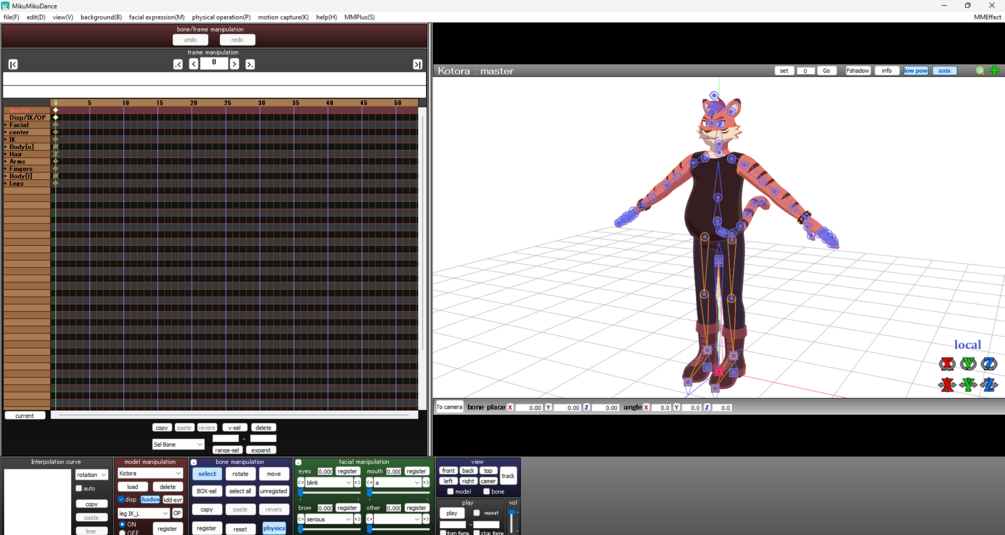Select the IK ON radio button

tap(122, 524)
